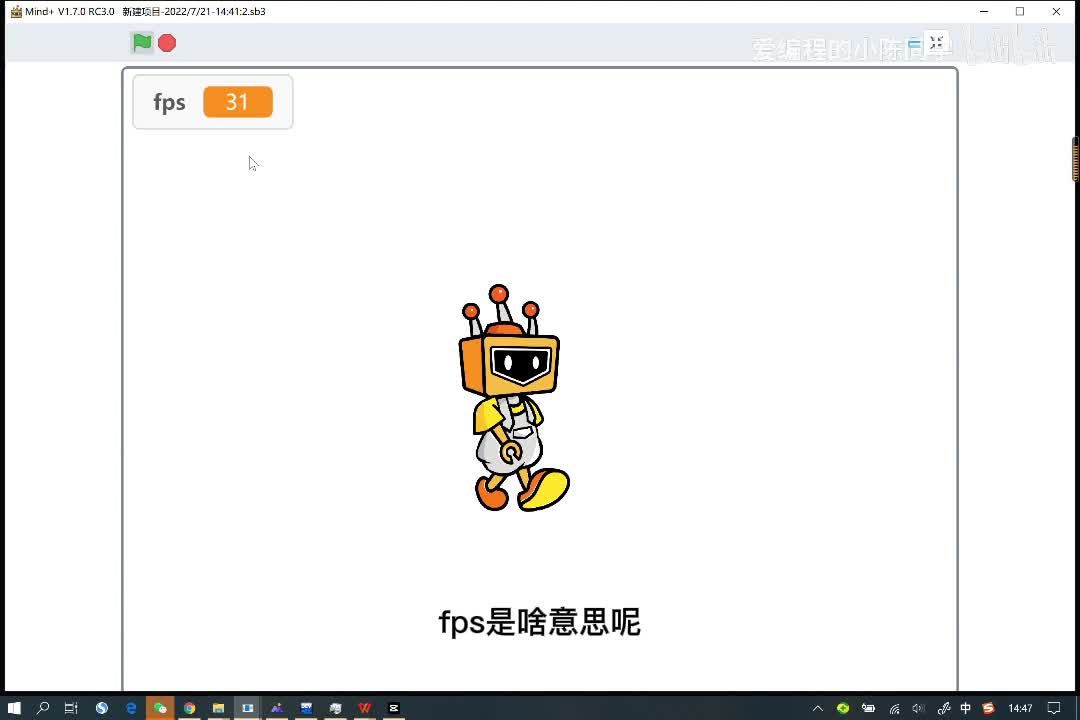Open the Windows notification center
Screen dimensions: 1080x720
pos(1054,708)
